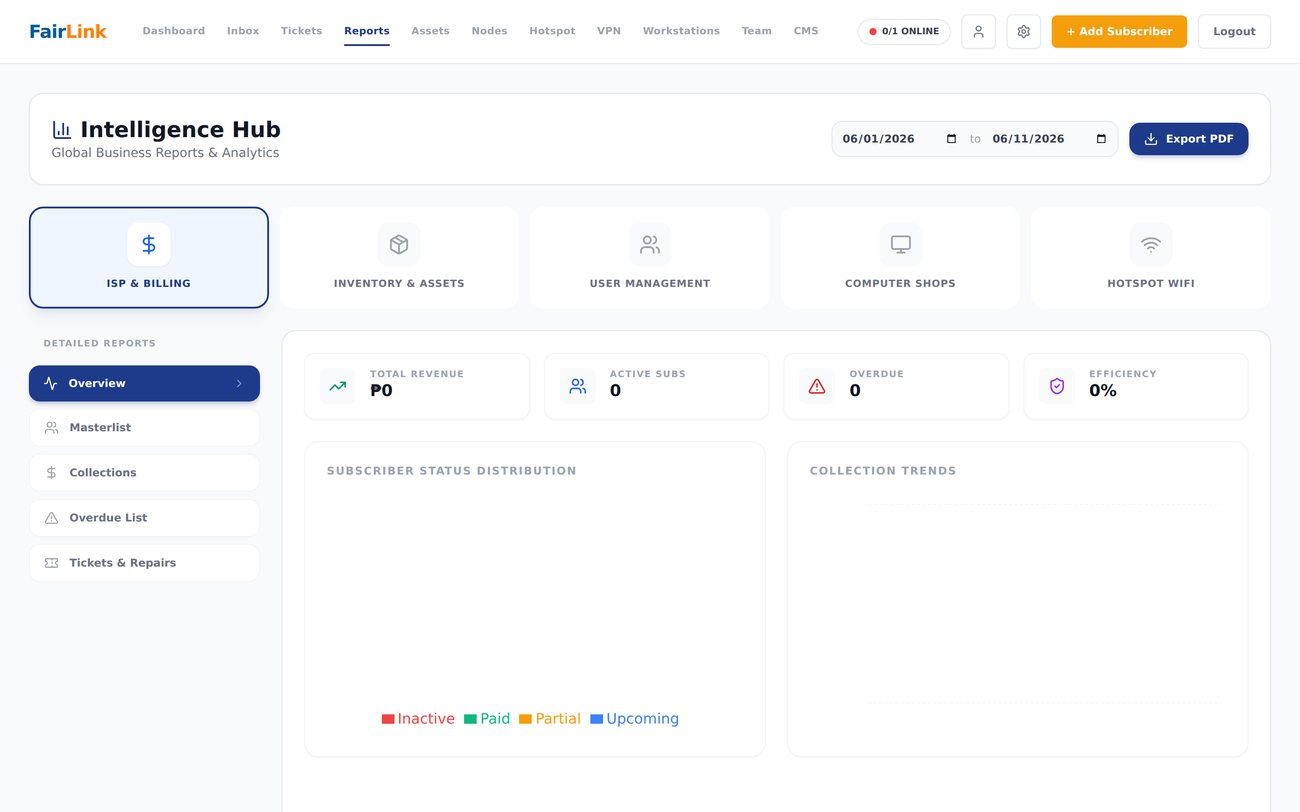Click the start date field 06/01/2026
The width and height of the screenshot is (1300, 812).
pyautogui.click(x=900, y=139)
